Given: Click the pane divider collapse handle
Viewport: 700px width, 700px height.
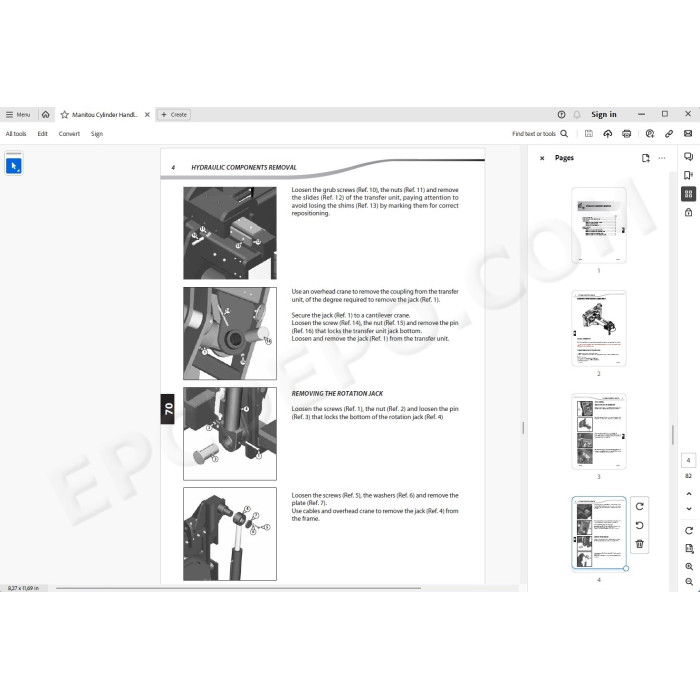Looking at the screenshot, I should click(x=523, y=428).
